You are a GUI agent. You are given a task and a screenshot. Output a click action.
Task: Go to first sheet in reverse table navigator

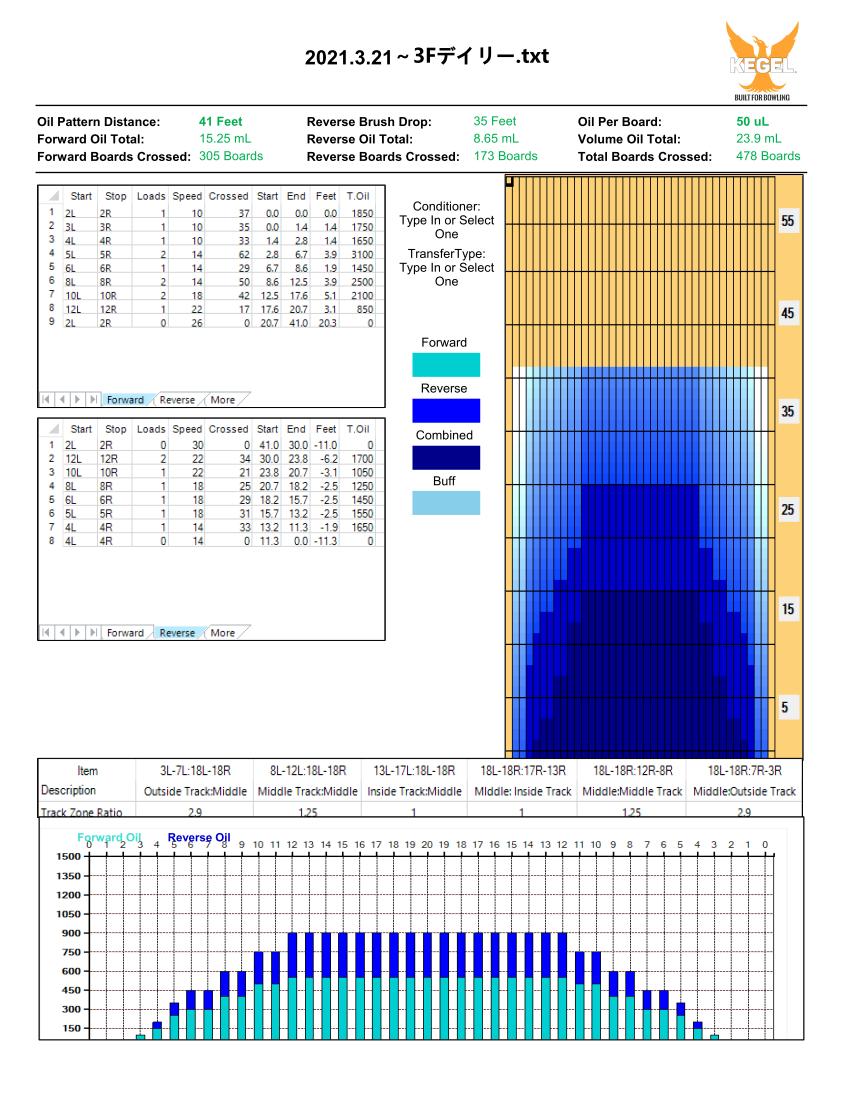click(46, 633)
